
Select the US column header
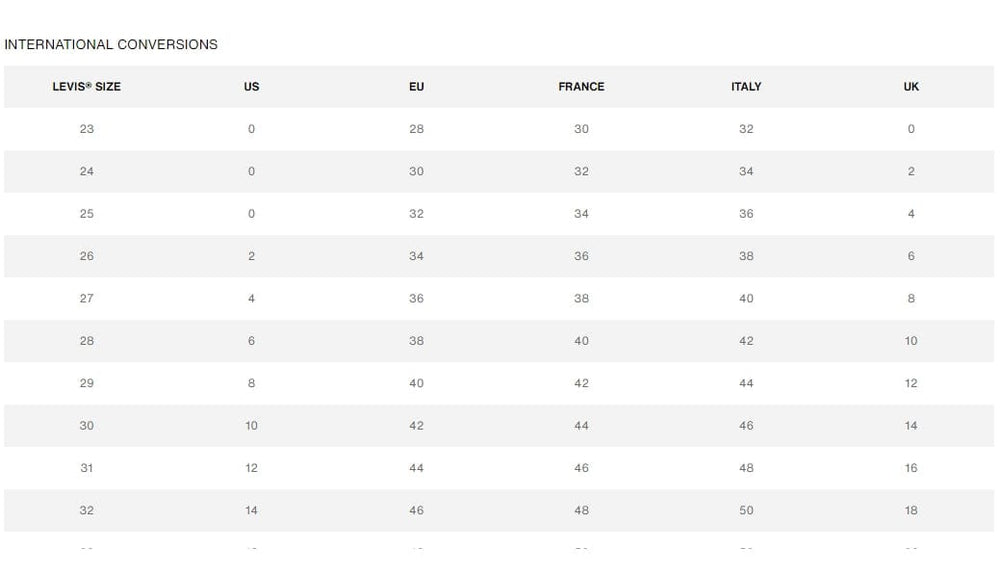tap(251, 87)
